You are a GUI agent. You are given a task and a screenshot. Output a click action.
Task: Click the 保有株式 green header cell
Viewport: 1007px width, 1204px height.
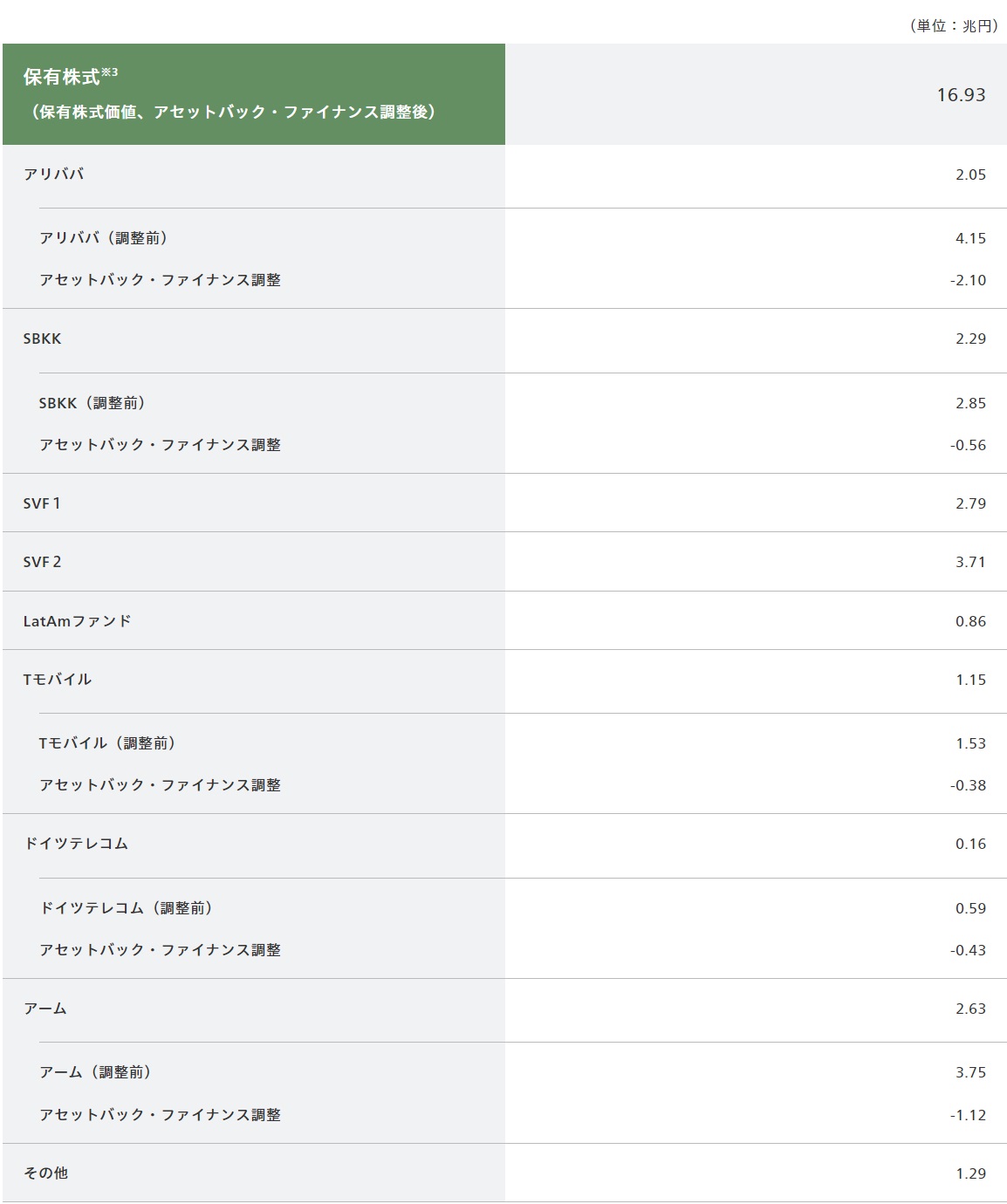253,94
